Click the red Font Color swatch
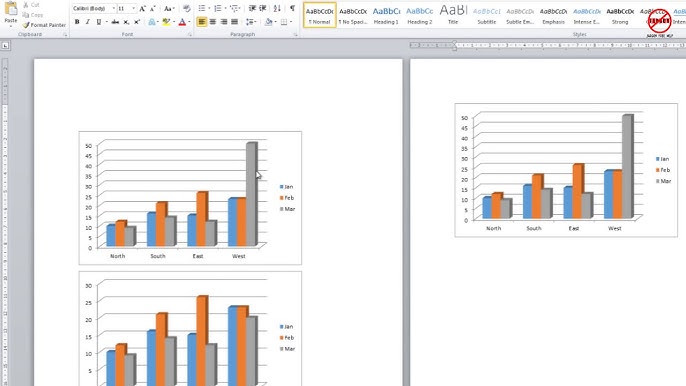This screenshot has height=386, width=686. coord(182,21)
